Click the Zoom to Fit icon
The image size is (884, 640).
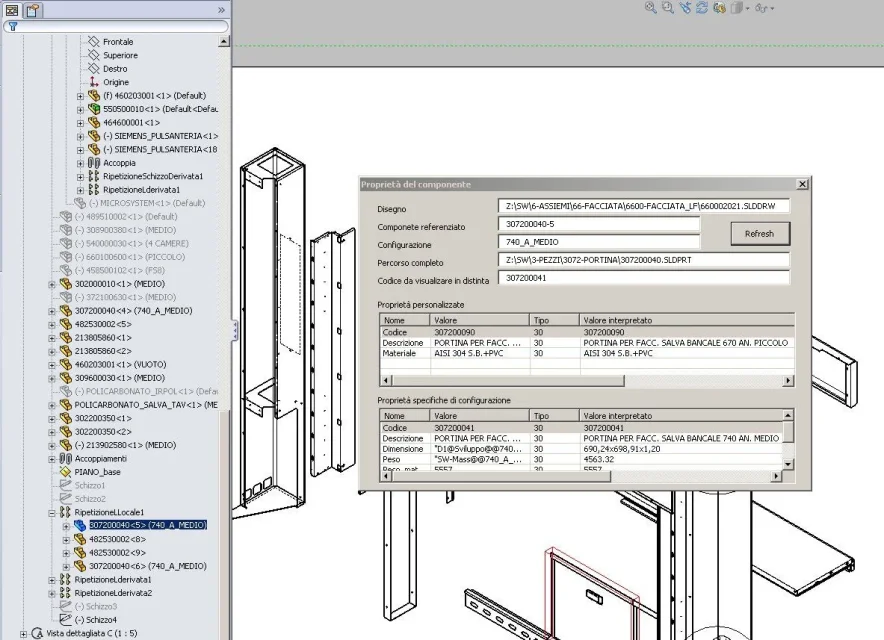(x=651, y=8)
